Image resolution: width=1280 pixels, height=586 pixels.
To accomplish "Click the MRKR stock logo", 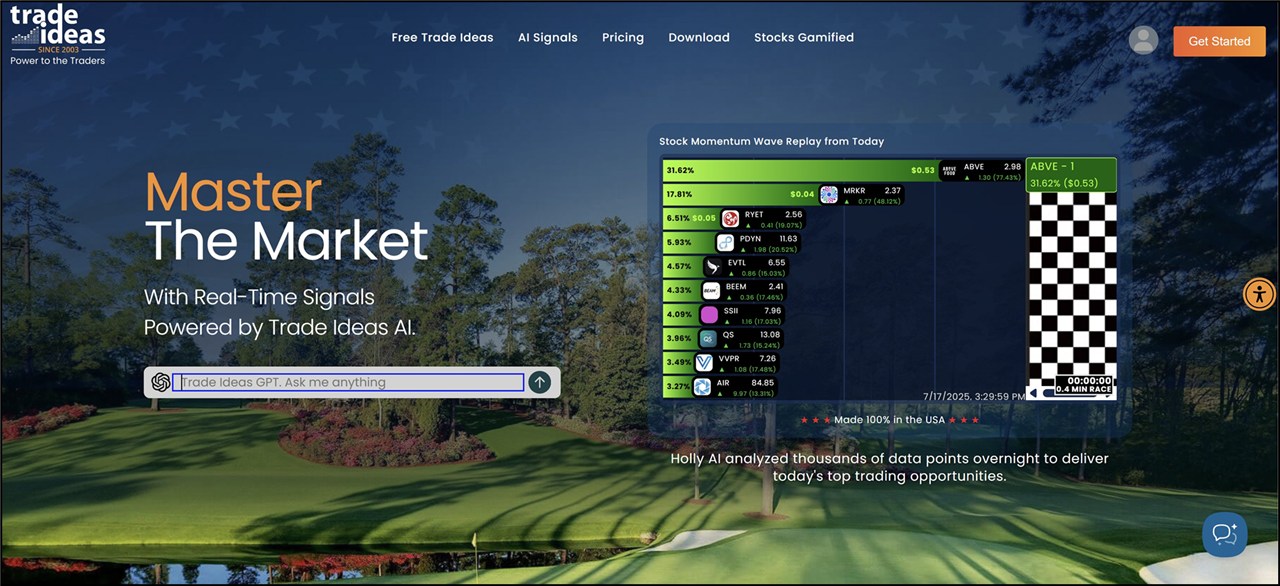I will [x=828, y=194].
